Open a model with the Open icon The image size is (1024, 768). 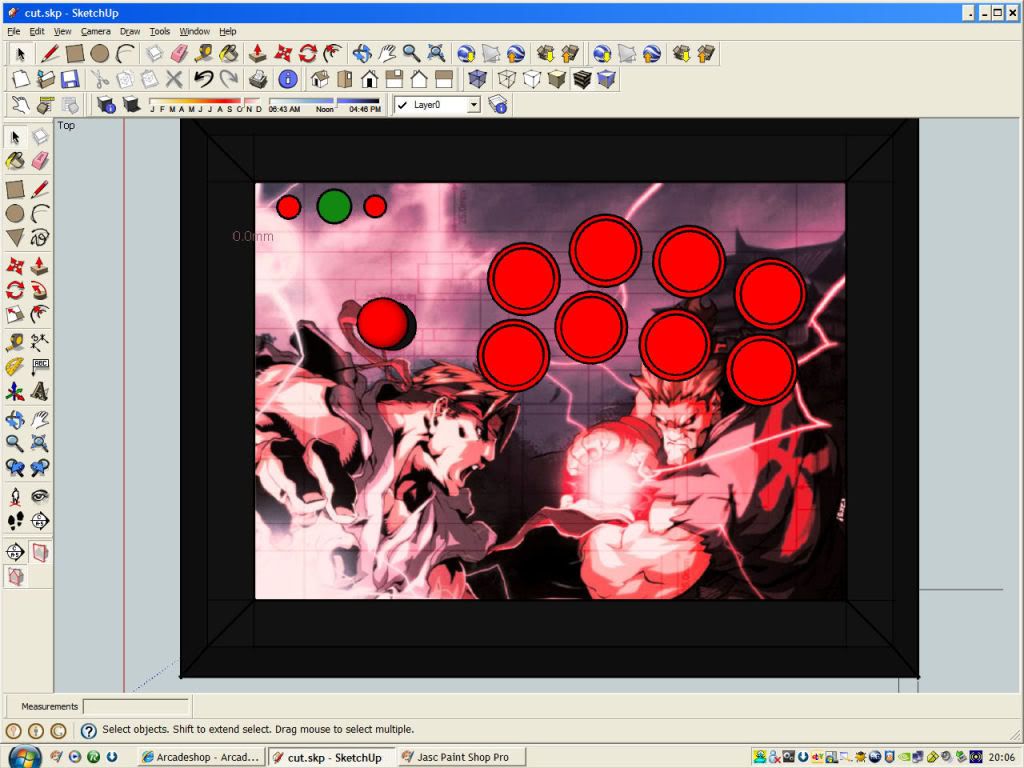point(45,79)
